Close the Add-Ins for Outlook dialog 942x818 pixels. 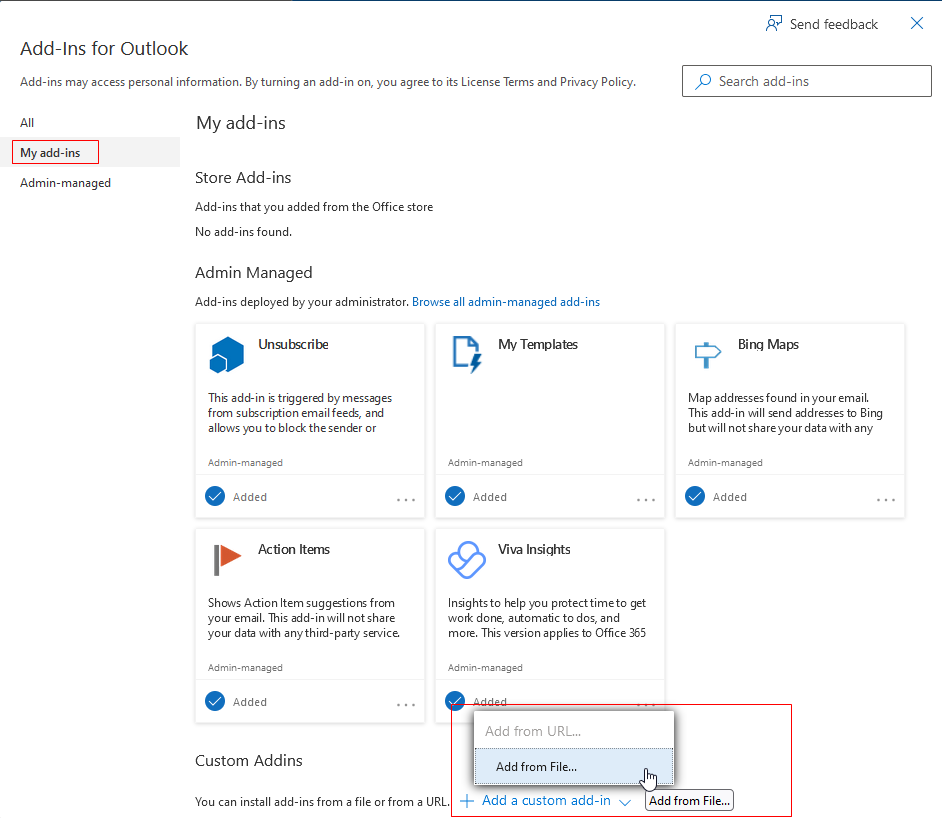pyautogui.click(x=917, y=24)
